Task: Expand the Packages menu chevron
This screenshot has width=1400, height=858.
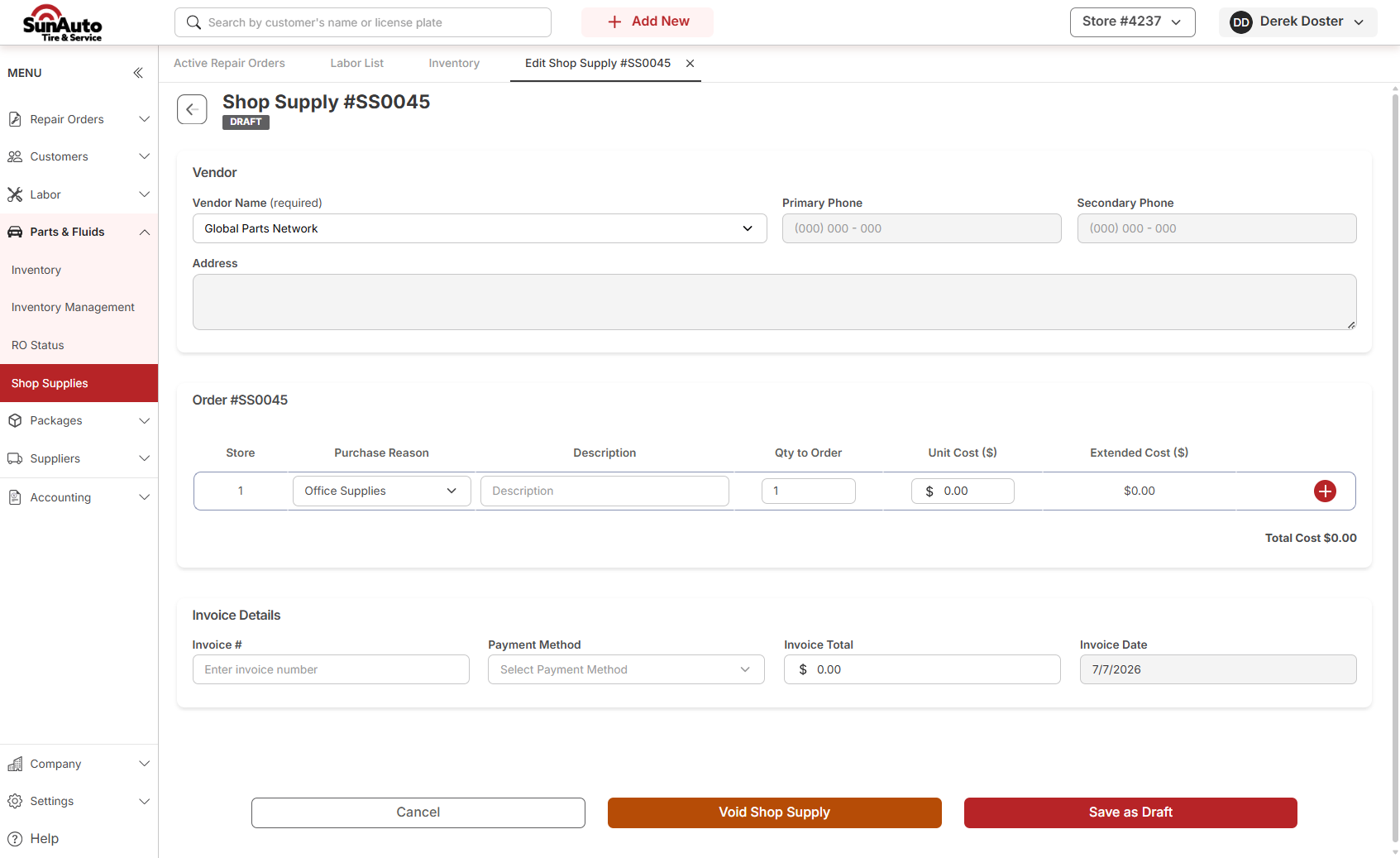Action: 145,420
